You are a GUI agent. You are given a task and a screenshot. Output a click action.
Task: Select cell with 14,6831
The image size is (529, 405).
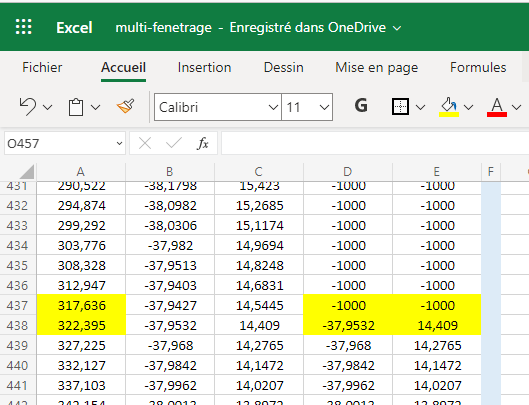coord(259,286)
